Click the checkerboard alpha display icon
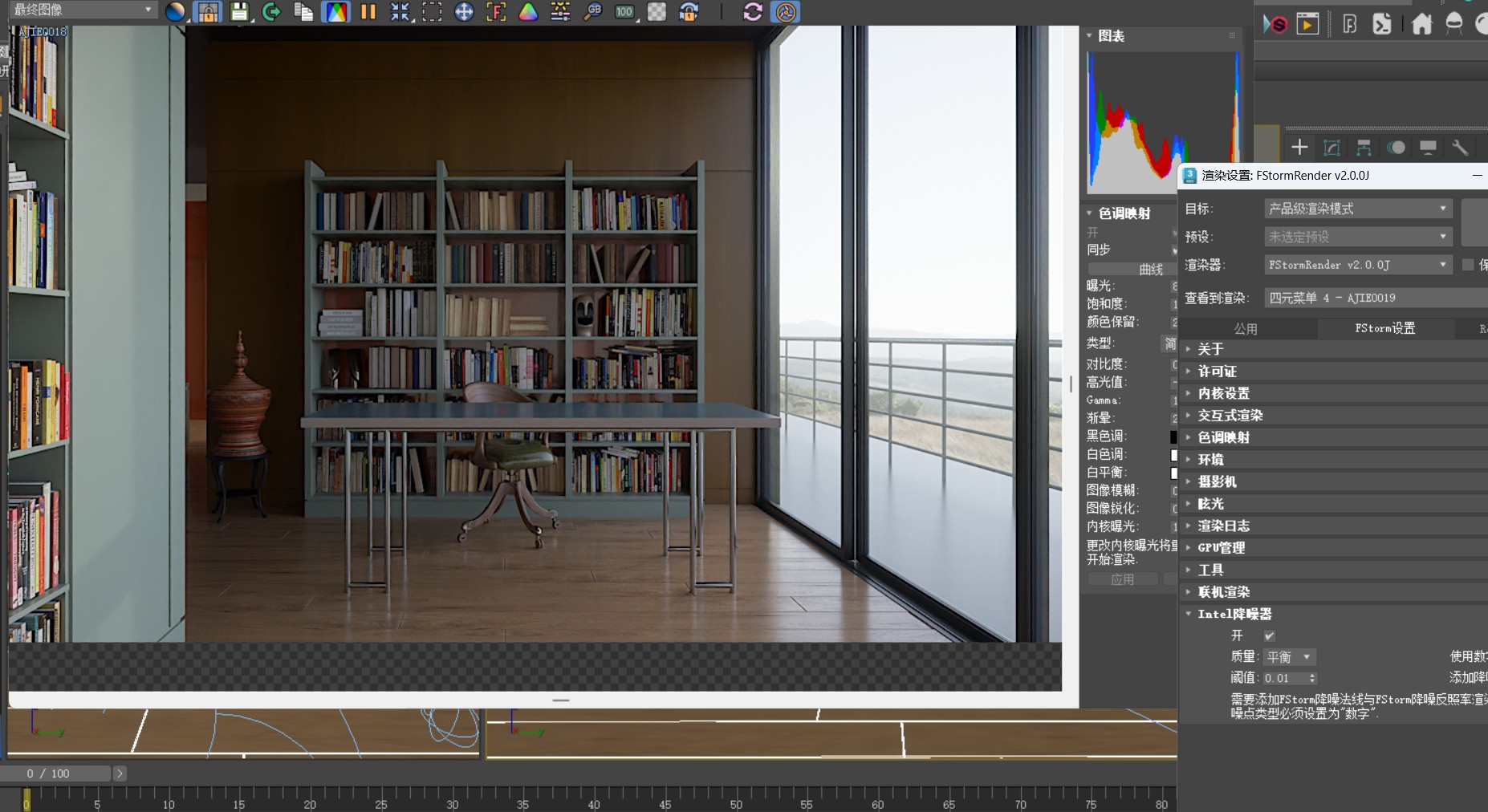 (657, 12)
